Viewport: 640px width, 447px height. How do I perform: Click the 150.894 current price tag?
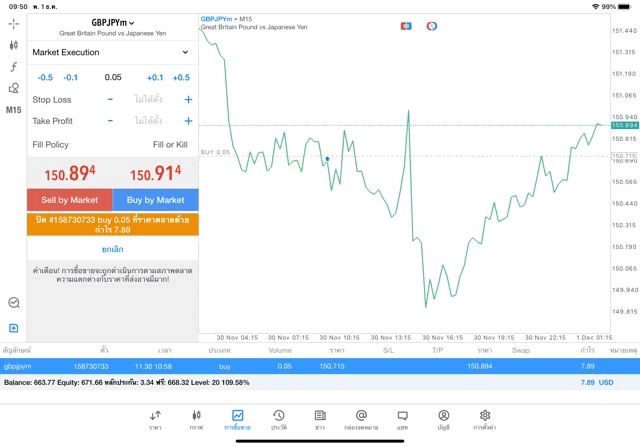pos(624,125)
